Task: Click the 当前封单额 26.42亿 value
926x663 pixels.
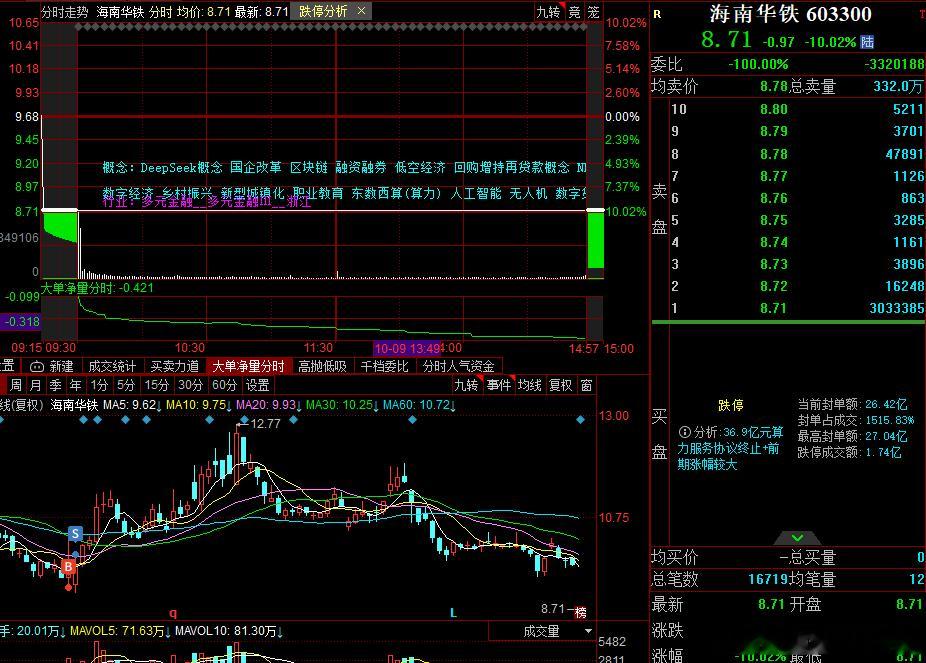Action: [x=886, y=404]
